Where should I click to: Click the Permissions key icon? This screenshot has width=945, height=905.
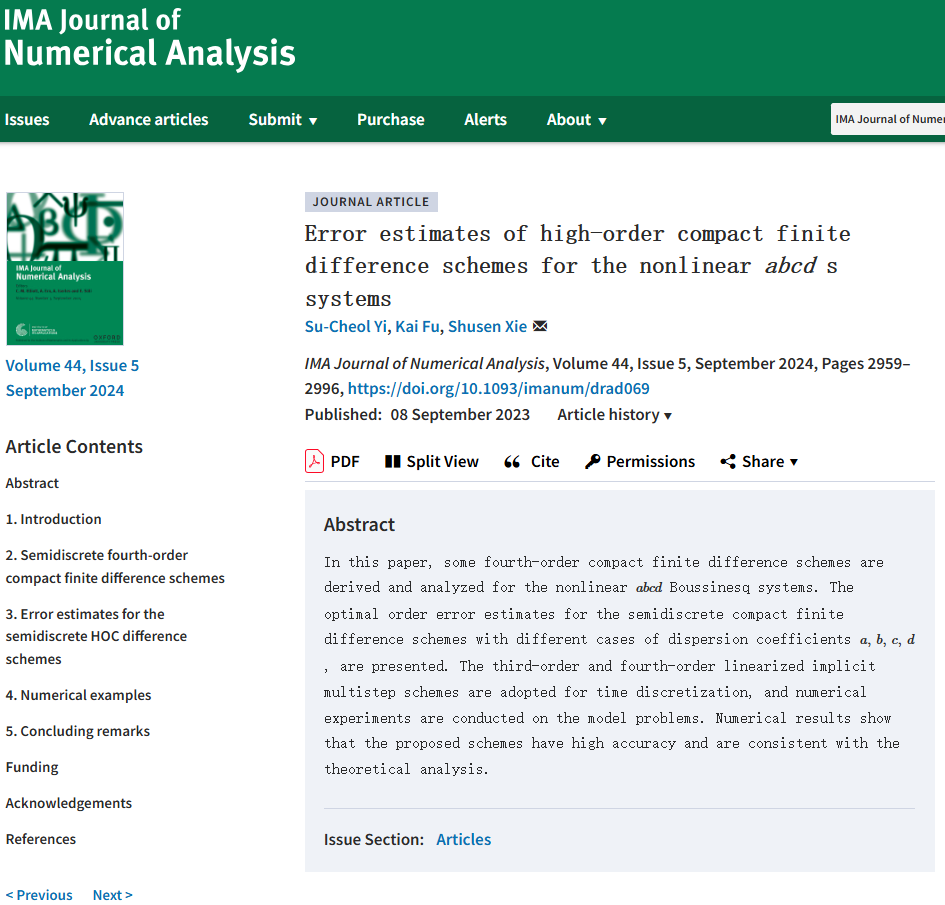pyautogui.click(x=592, y=461)
